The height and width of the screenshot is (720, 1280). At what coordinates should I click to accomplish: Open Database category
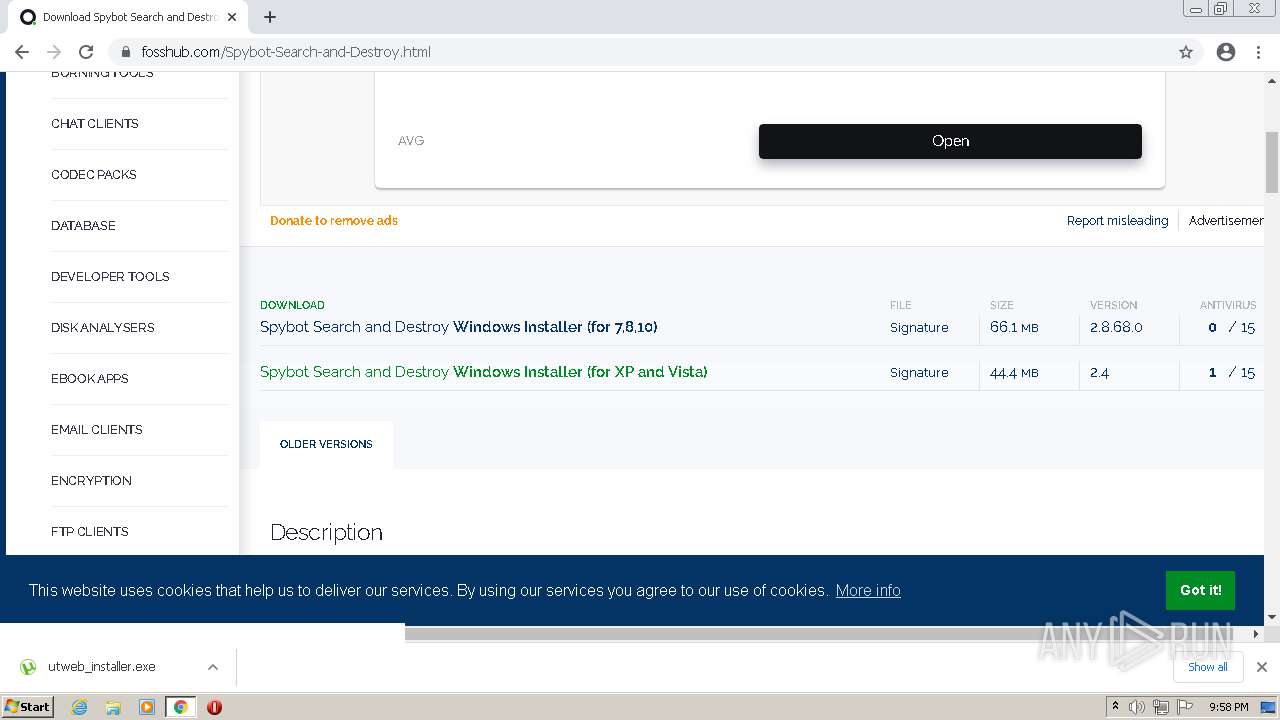(x=83, y=226)
